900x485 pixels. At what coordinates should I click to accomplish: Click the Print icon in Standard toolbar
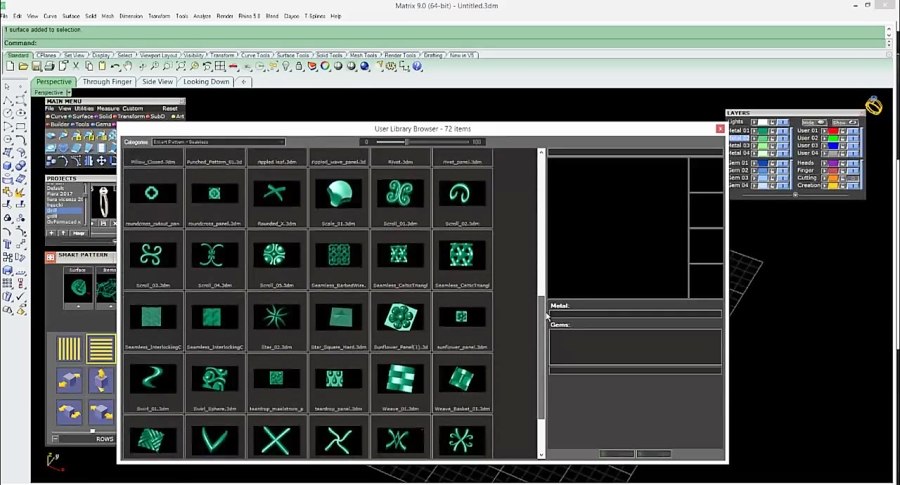point(49,67)
